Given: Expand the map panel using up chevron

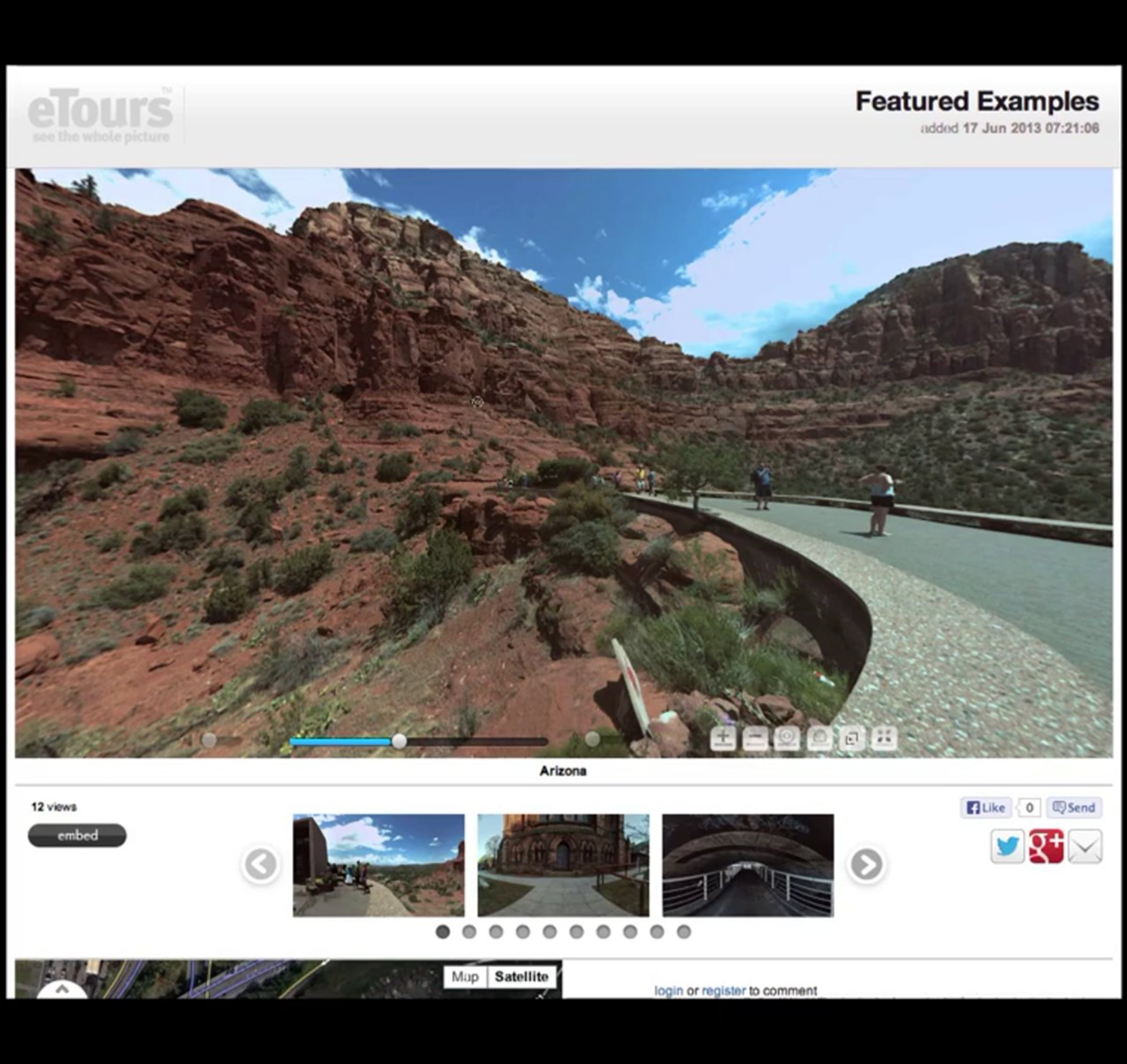Looking at the screenshot, I should [x=62, y=990].
